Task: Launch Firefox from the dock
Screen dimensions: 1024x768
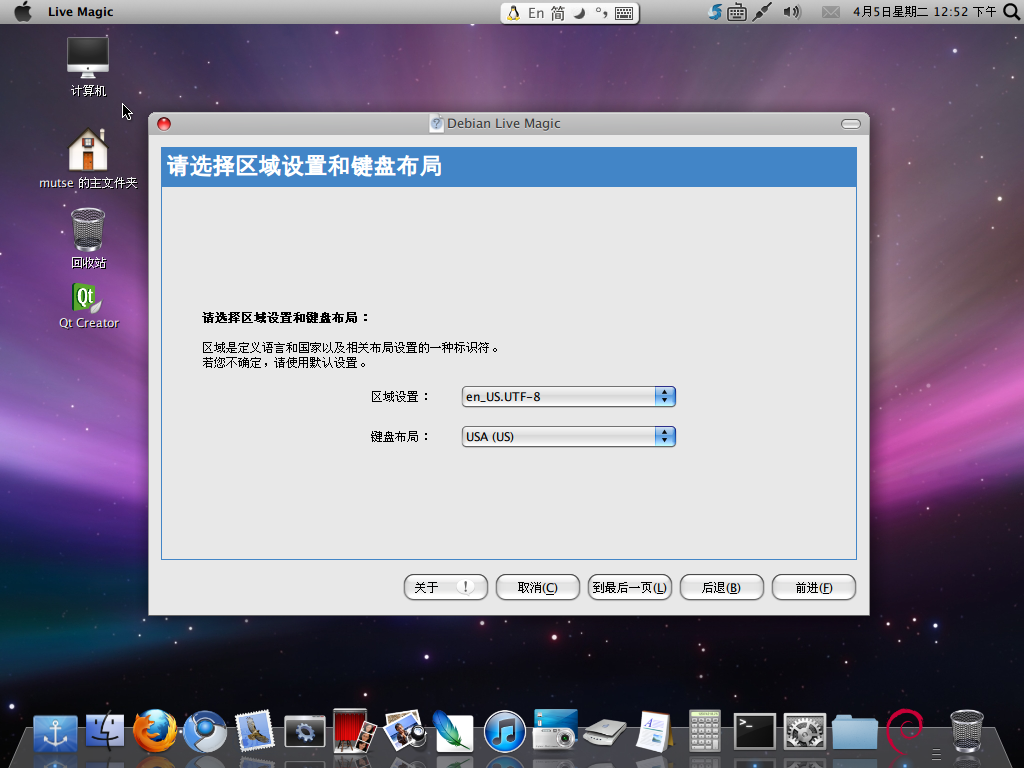Action: [x=155, y=731]
